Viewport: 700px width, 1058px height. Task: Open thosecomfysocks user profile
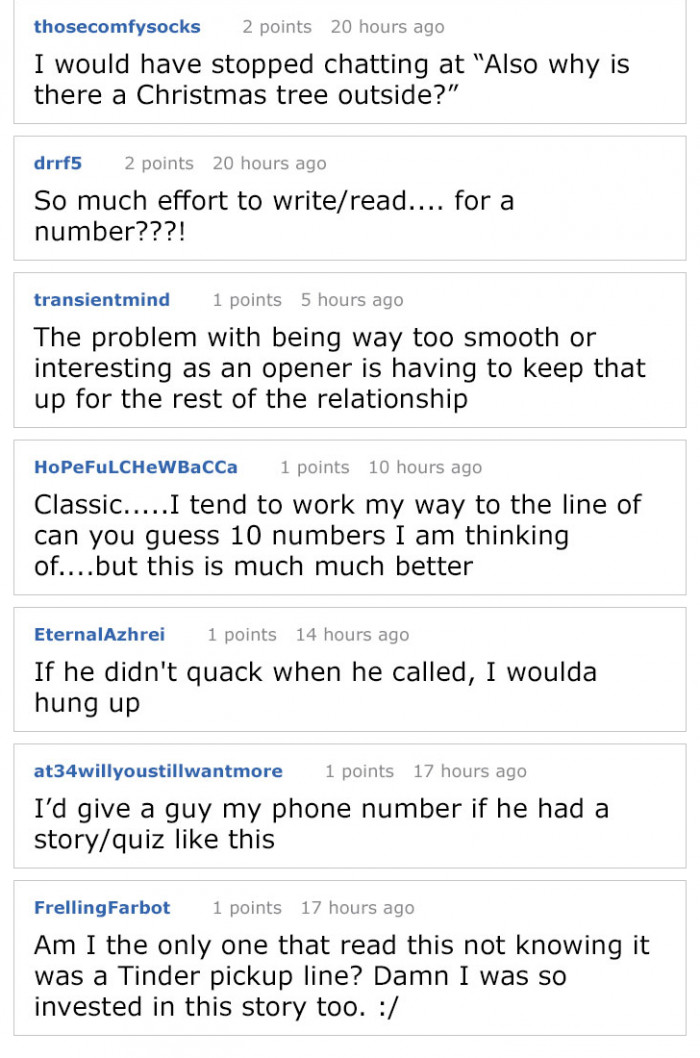point(117,27)
